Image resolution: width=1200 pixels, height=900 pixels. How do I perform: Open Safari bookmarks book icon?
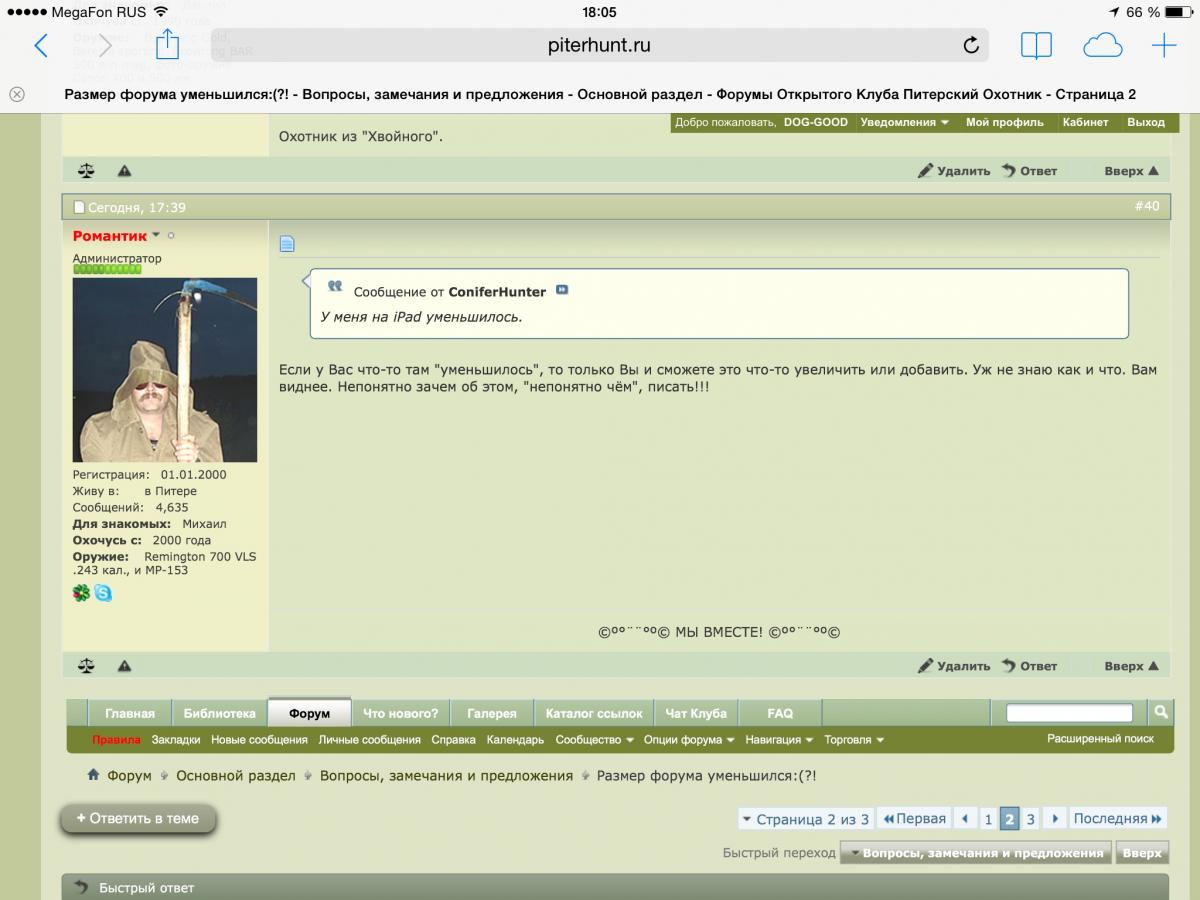1036,45
